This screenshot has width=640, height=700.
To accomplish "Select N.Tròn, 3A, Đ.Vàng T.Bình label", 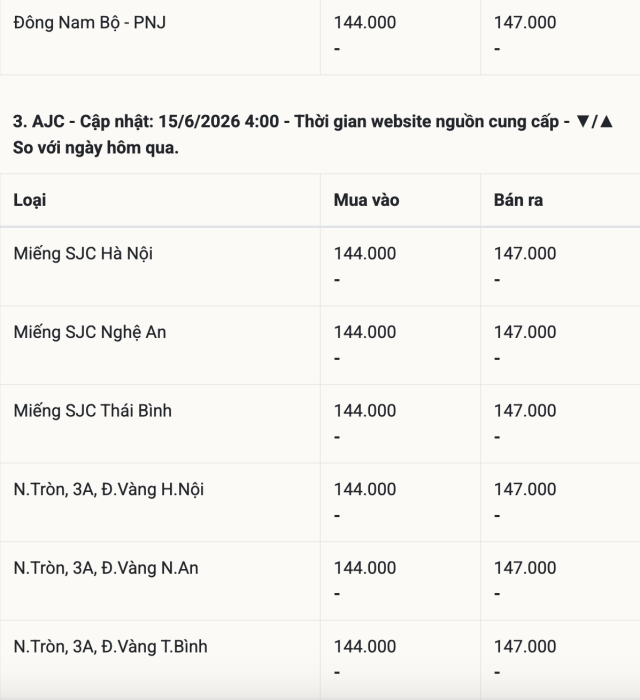I will coord(110,646).
